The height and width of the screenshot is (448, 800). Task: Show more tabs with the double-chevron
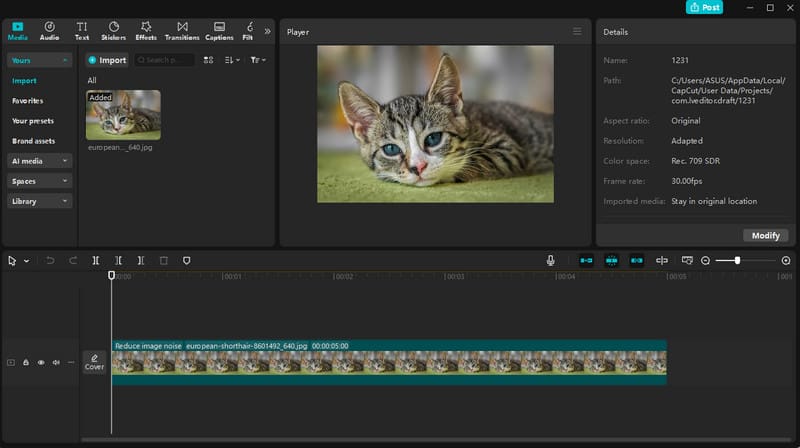(267, 31)
